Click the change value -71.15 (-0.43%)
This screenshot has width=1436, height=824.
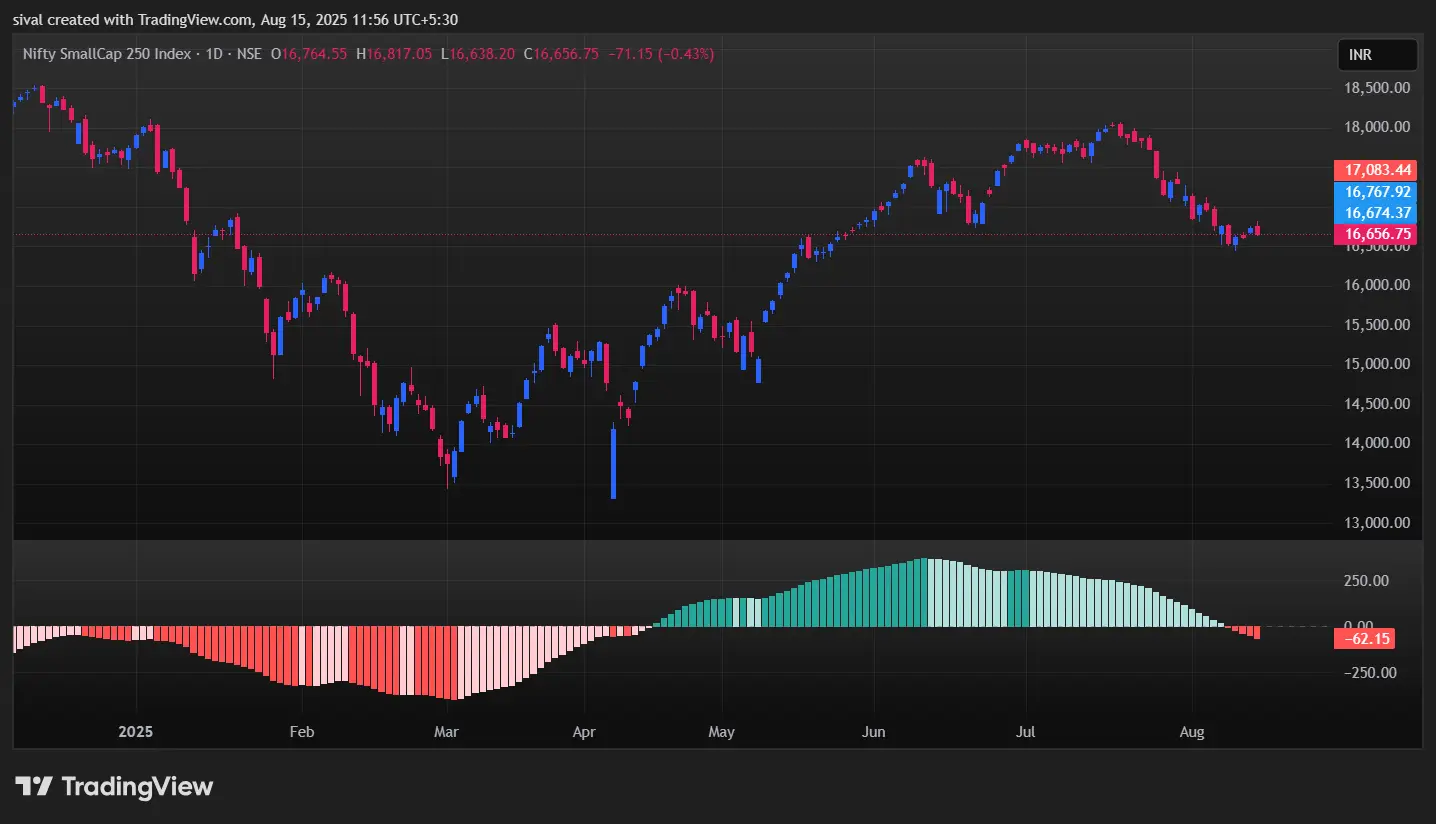661,54
